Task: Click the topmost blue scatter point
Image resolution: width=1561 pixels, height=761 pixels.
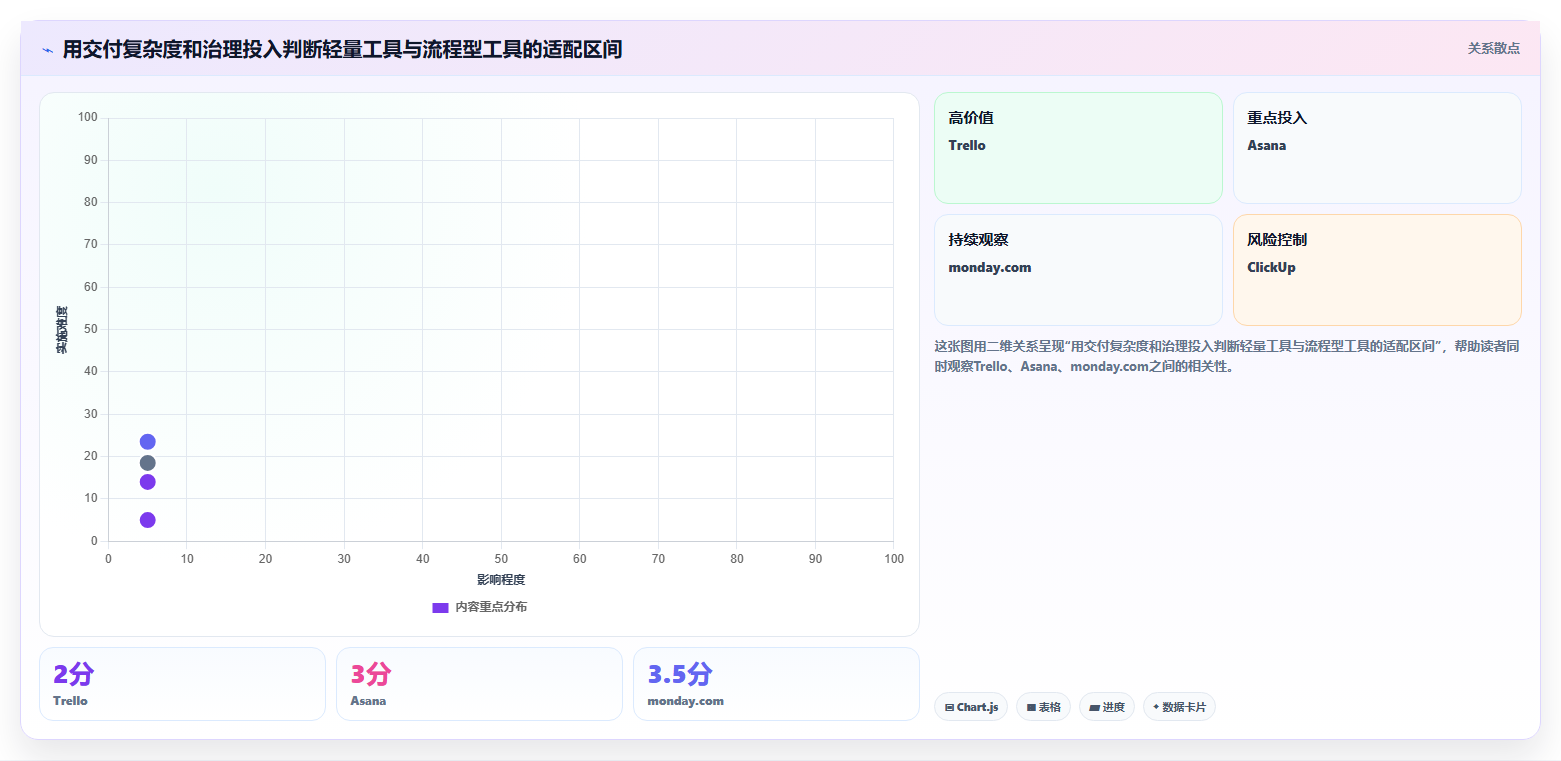Action: coord(148,442)
